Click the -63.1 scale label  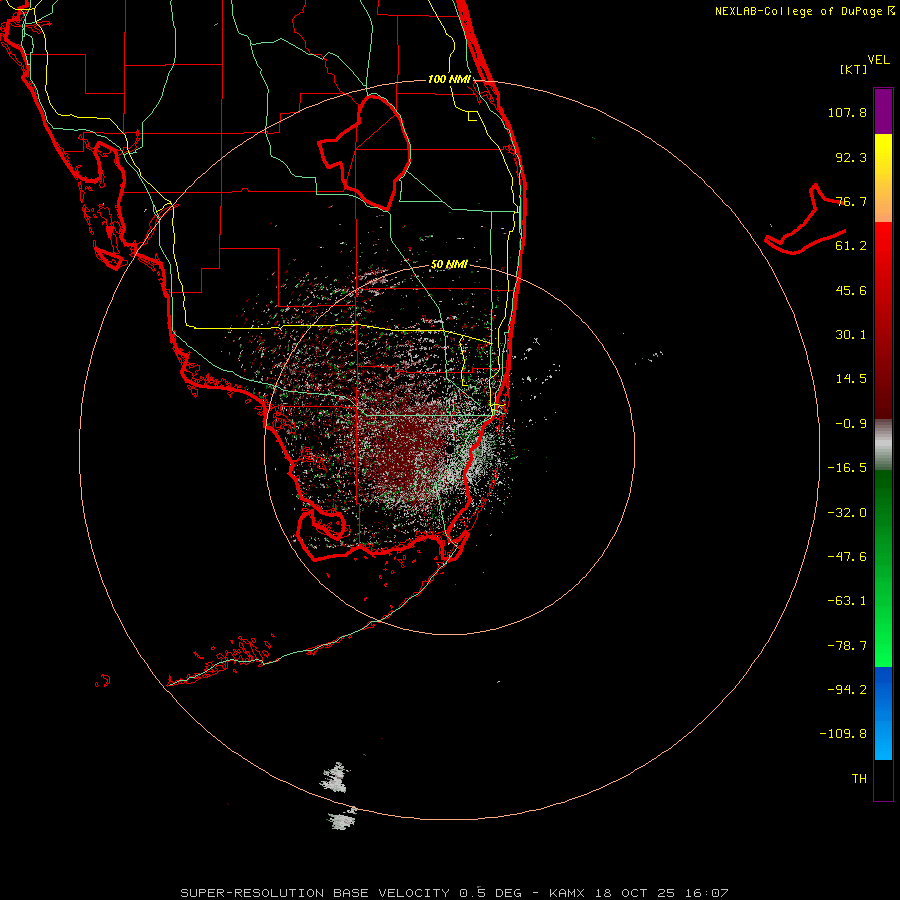847,601
